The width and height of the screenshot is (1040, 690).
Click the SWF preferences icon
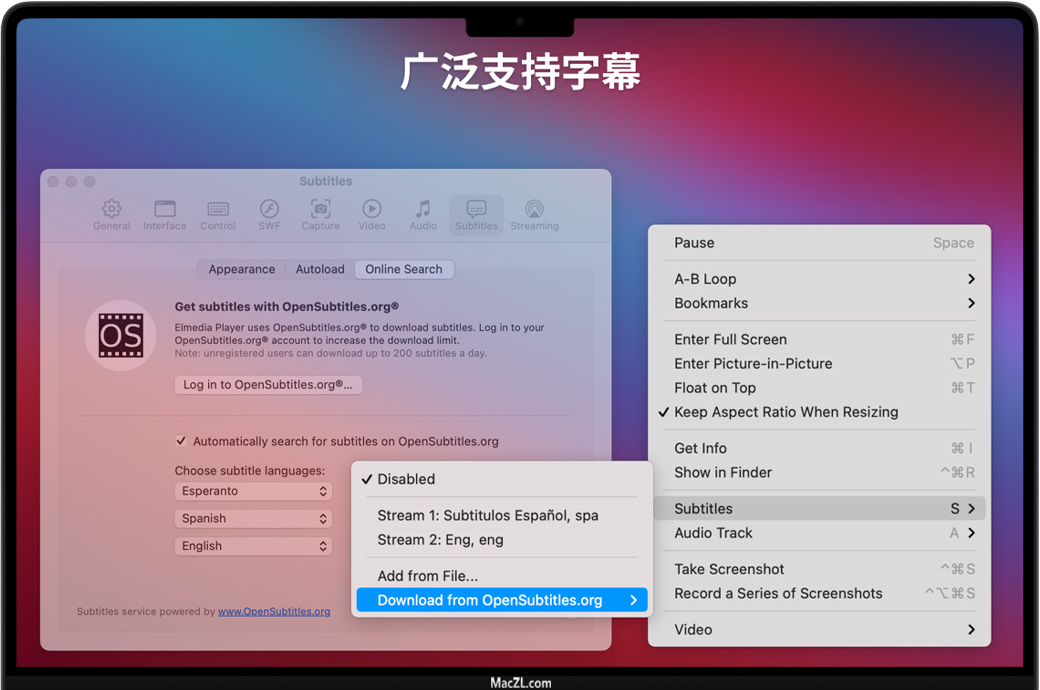tap(269, 214)
